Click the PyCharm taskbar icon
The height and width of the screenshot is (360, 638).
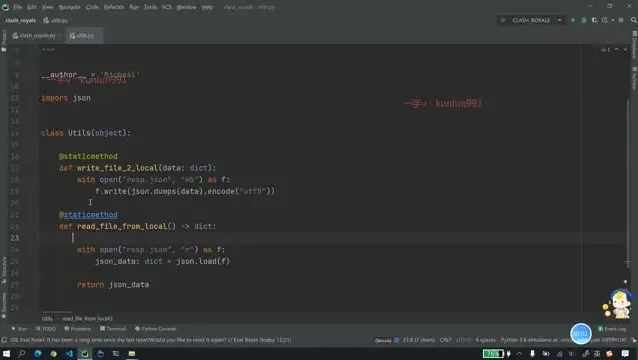click(85, 353)
